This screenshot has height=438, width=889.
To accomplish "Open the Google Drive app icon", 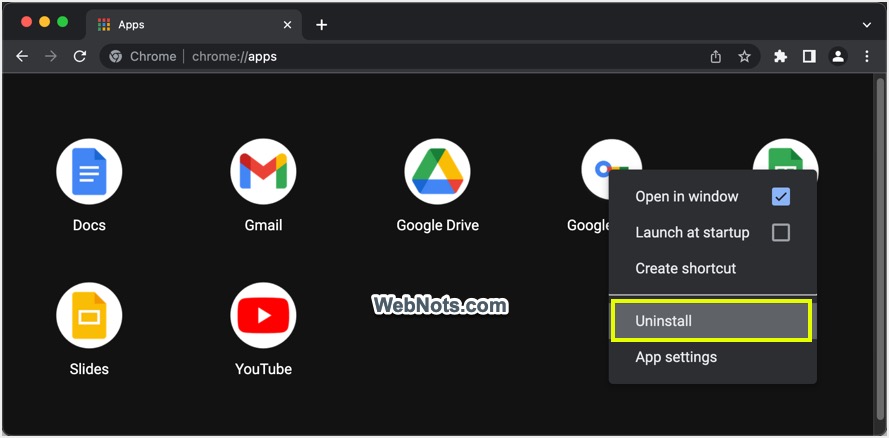I will 437,172.
